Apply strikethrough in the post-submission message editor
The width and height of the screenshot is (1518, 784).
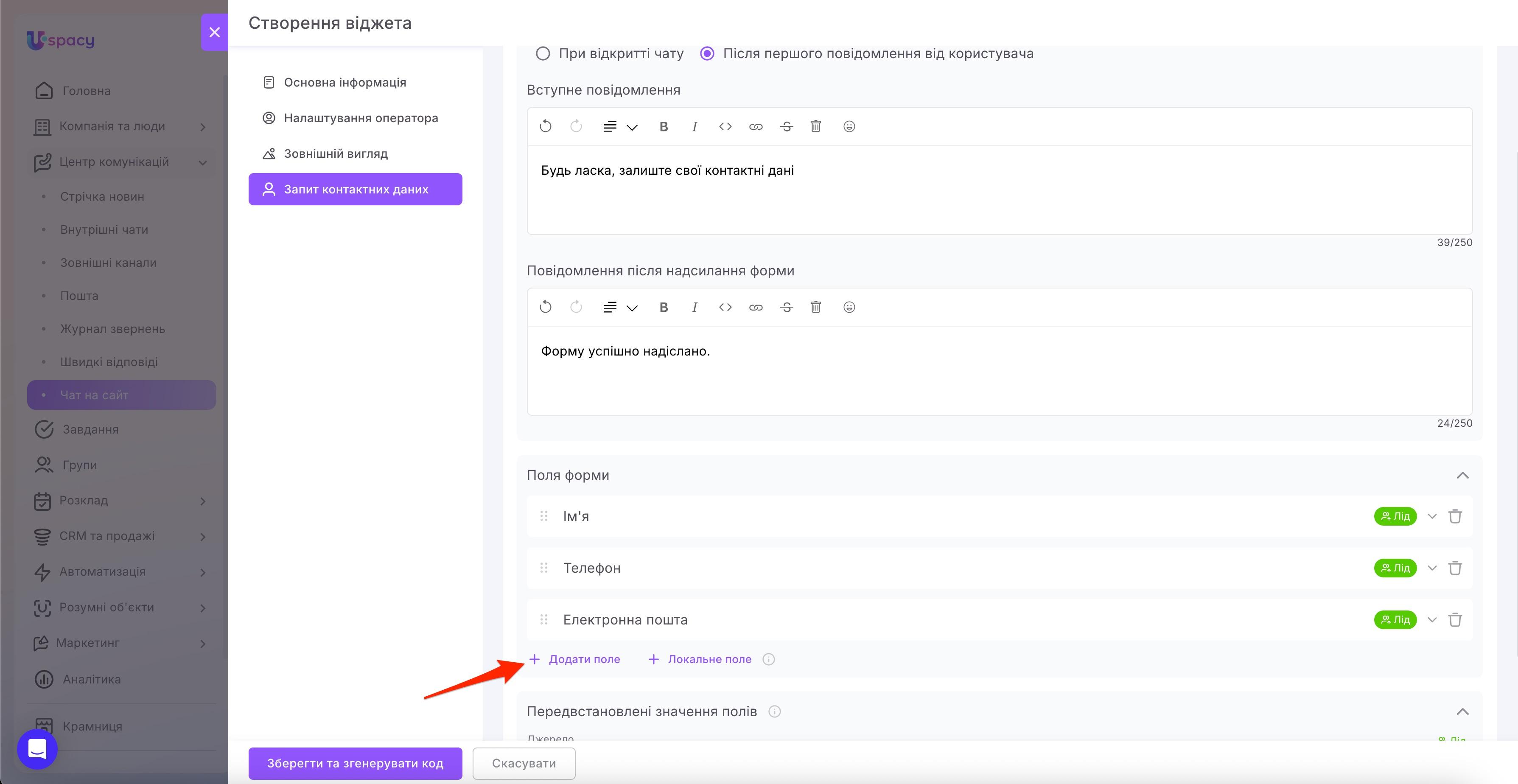[x=787, y=307]
